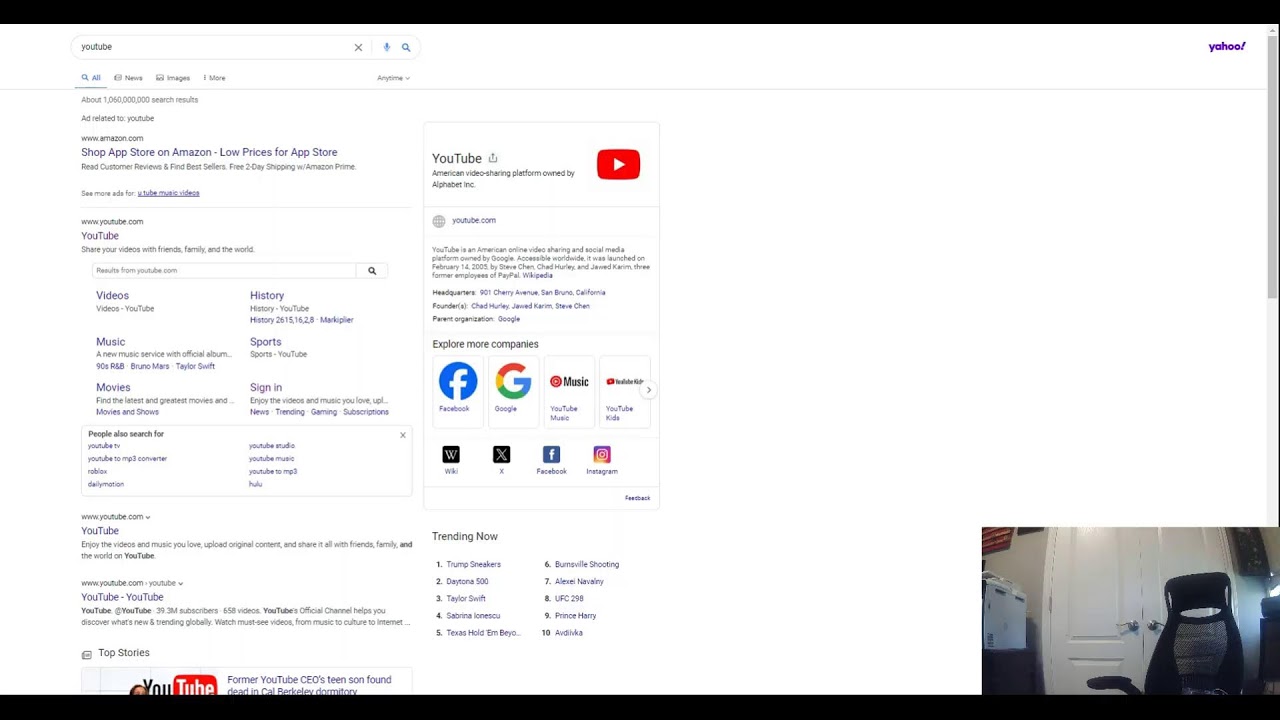Image resolution: width=1280 pixels, height=720 pixels.
Task: Select hulu related search
Action: pos(256,484)
